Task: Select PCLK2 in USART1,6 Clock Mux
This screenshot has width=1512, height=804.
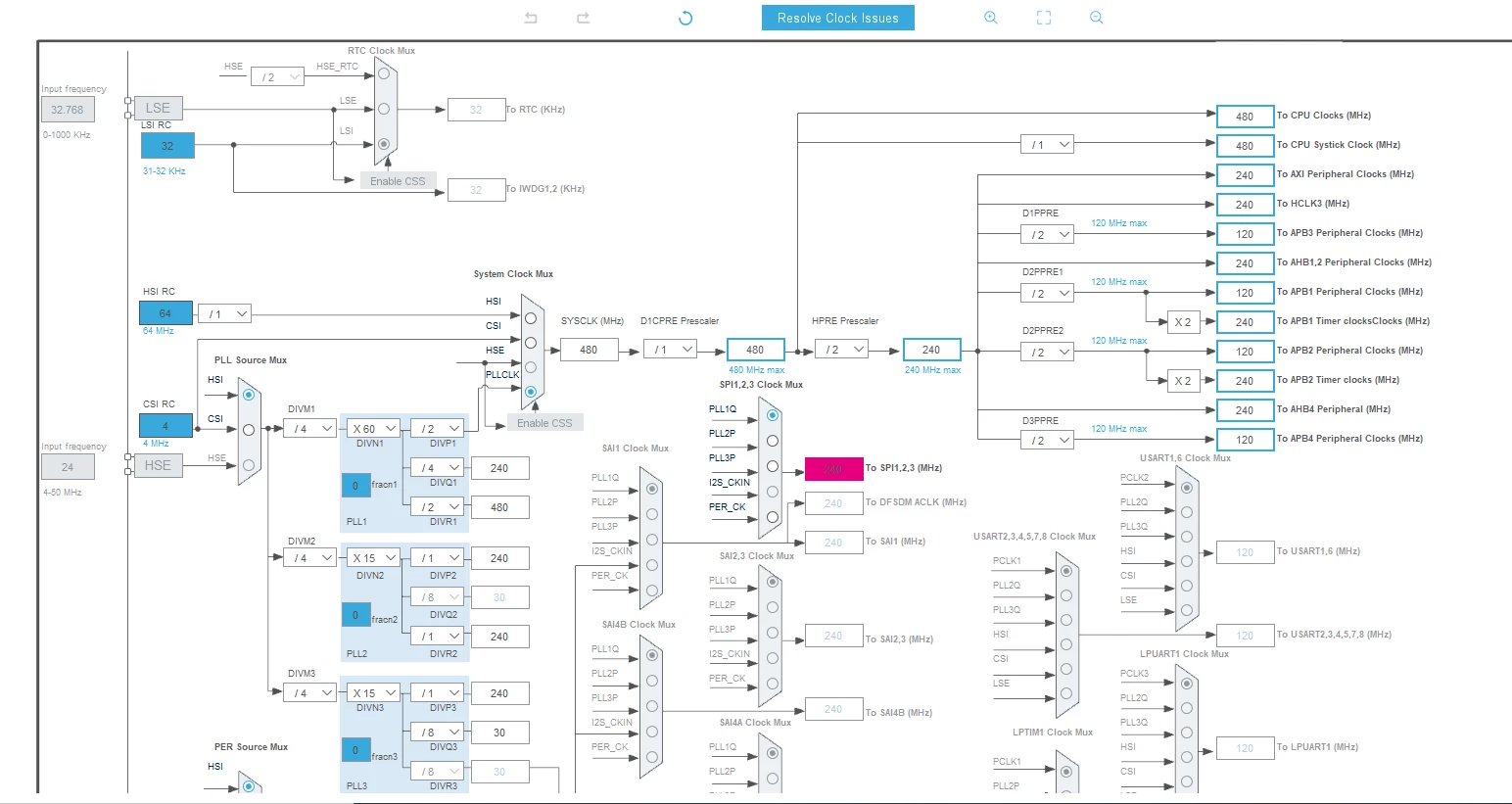Action: (1187, 487)
